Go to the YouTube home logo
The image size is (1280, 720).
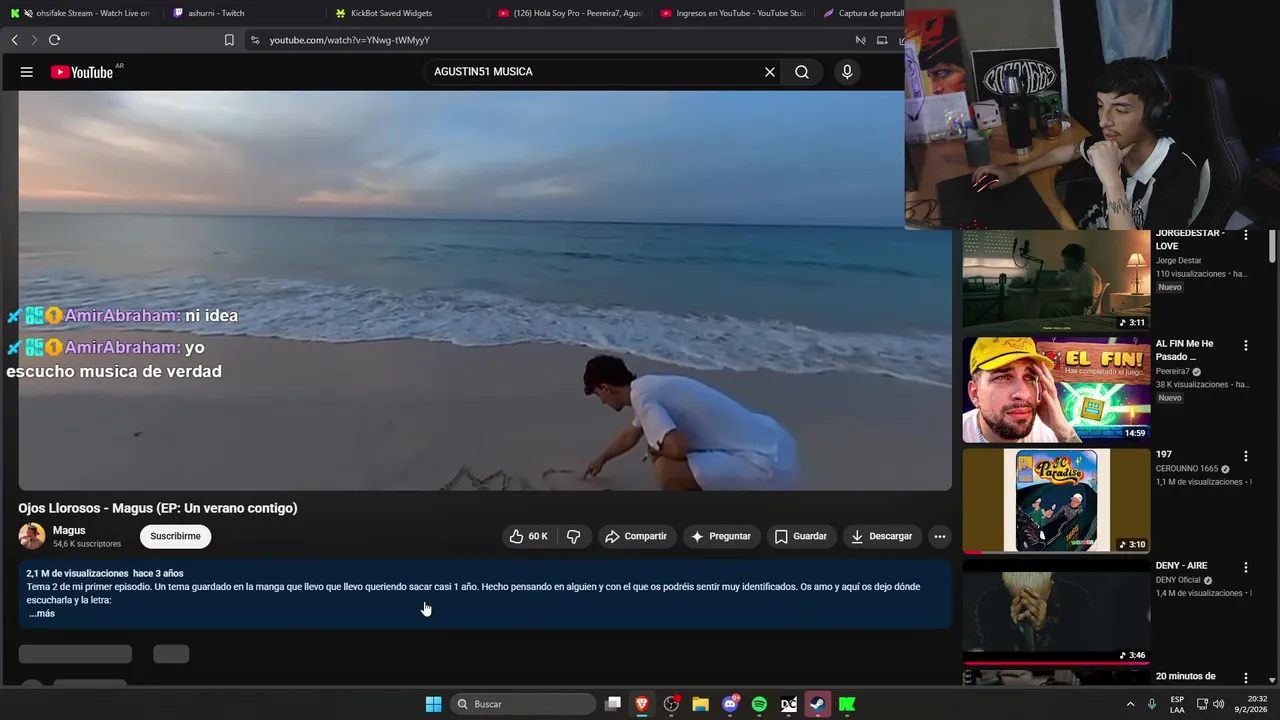[x=82, y=72]
